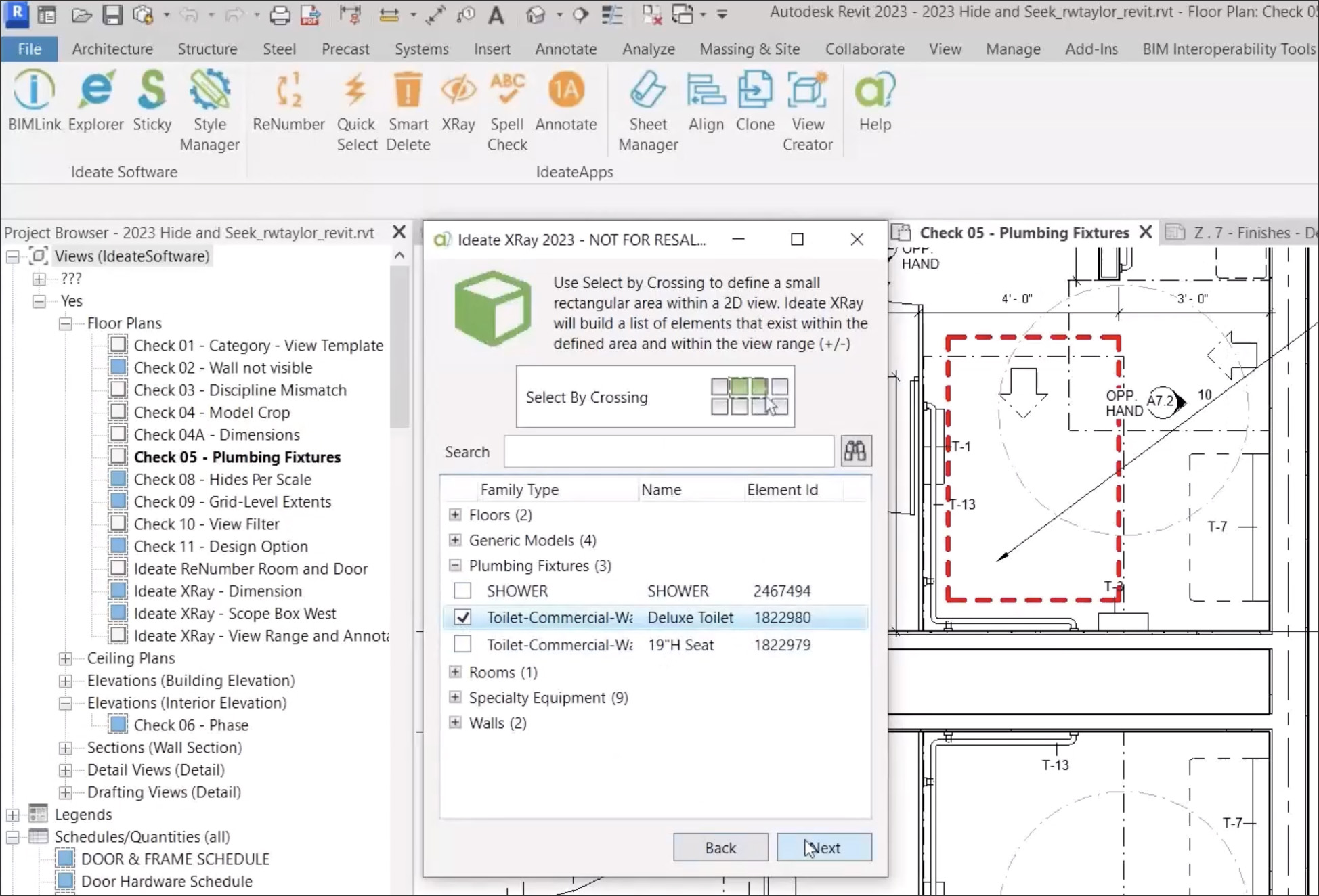This screenshot has width=1319, height=896.
Task: Run Smart Delete
Action: (x=408, y=110)
